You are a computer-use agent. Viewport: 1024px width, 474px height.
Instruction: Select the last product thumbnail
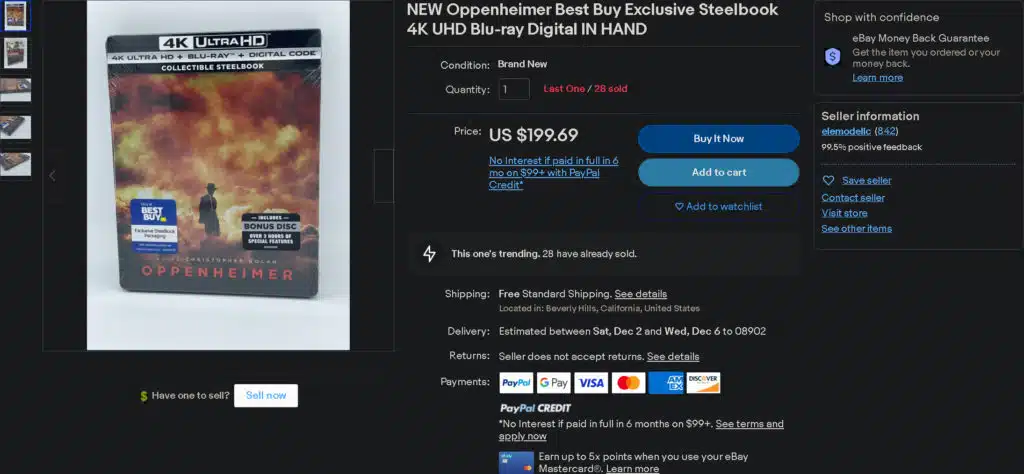point(16,165)
